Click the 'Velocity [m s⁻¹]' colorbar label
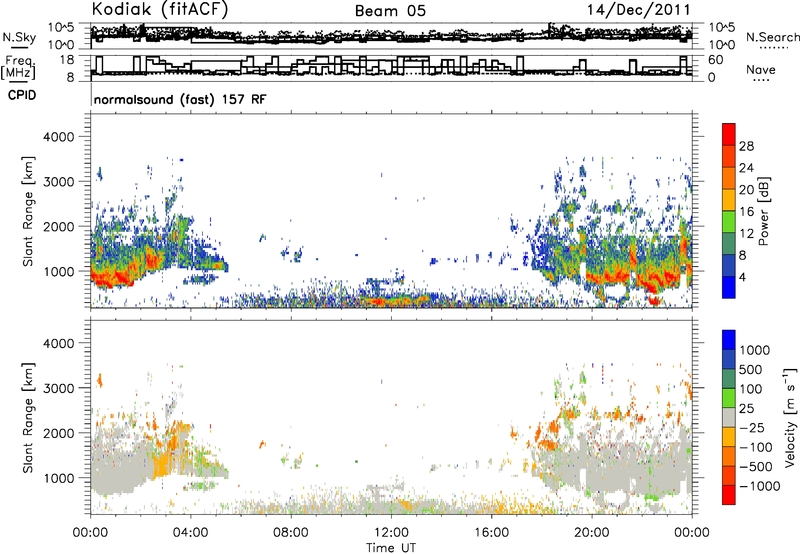 pyautogui.click(x=790, y=417)
